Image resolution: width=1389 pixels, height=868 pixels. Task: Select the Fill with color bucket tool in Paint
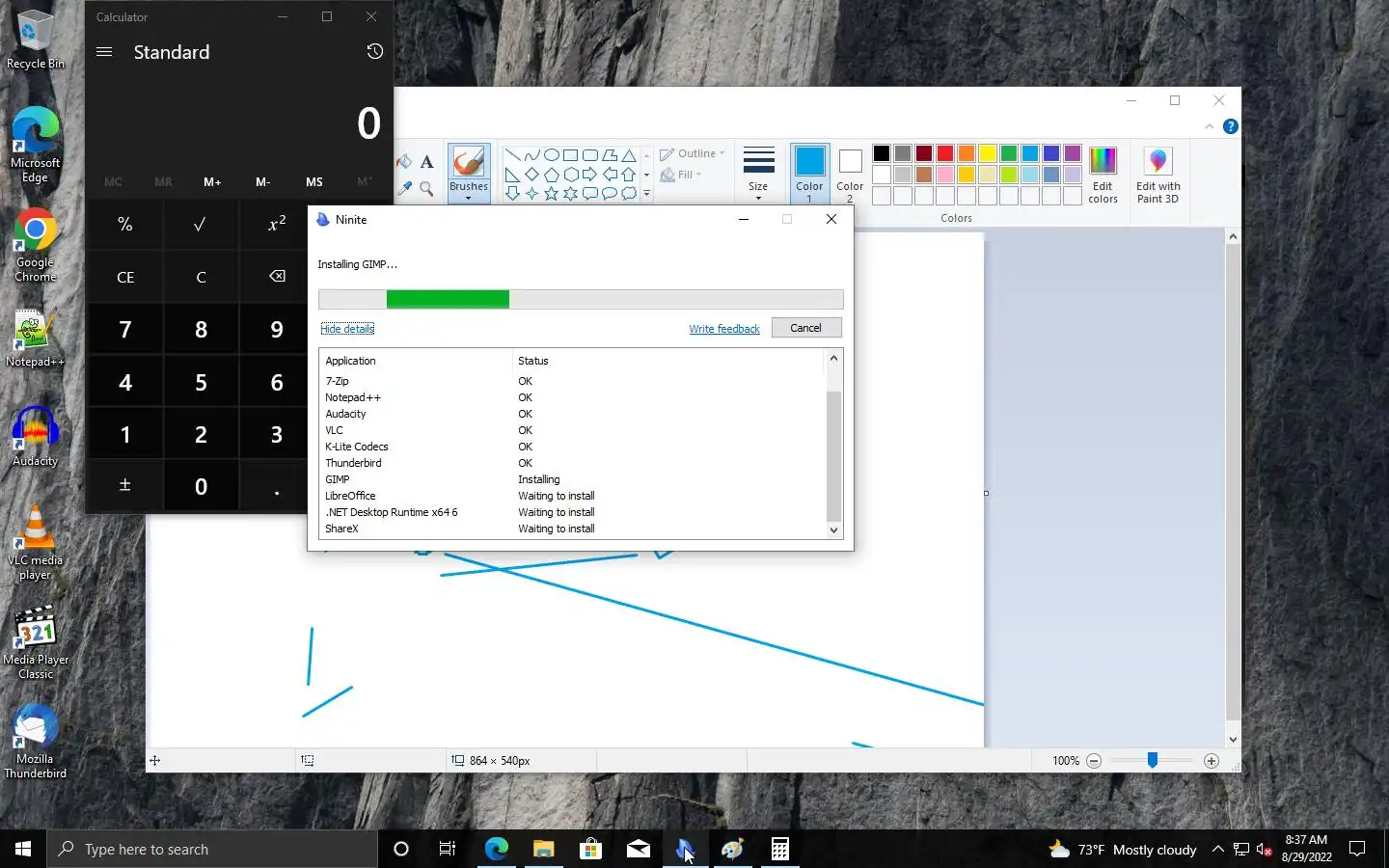(404, 162)
